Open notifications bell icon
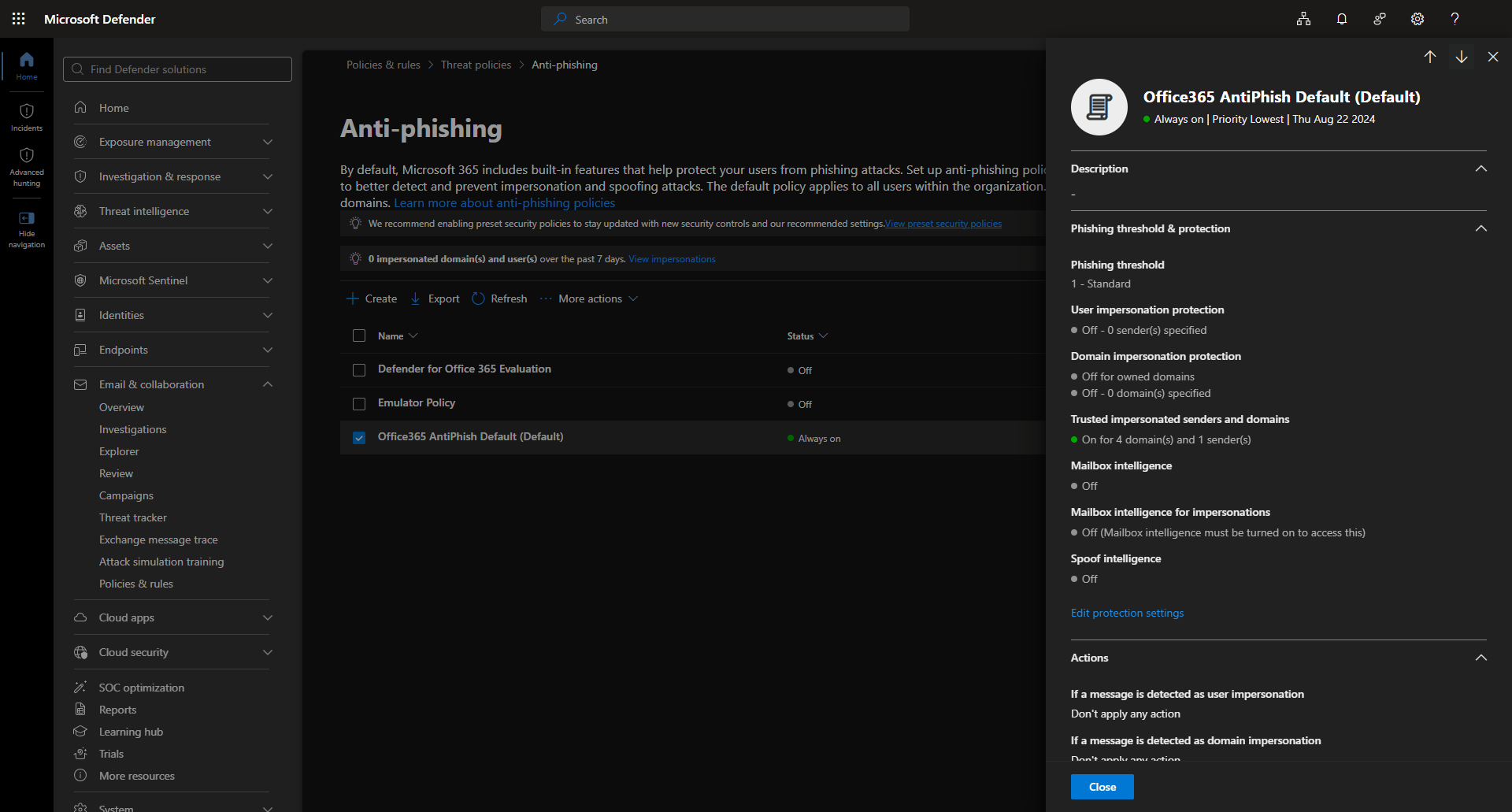 1342,19
